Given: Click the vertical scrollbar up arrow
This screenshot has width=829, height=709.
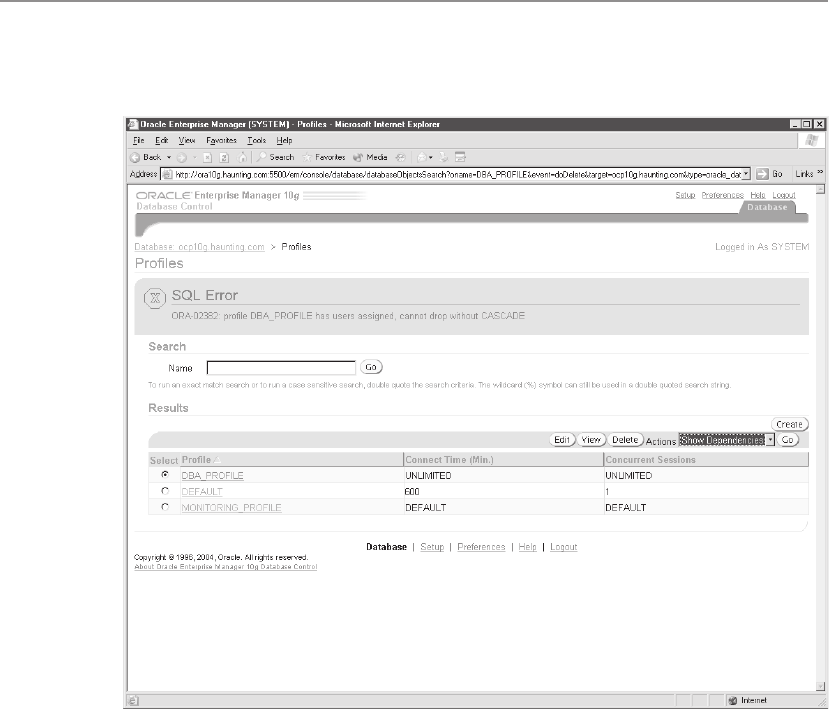Looking at the screenshot, I should tap(820, 189).
